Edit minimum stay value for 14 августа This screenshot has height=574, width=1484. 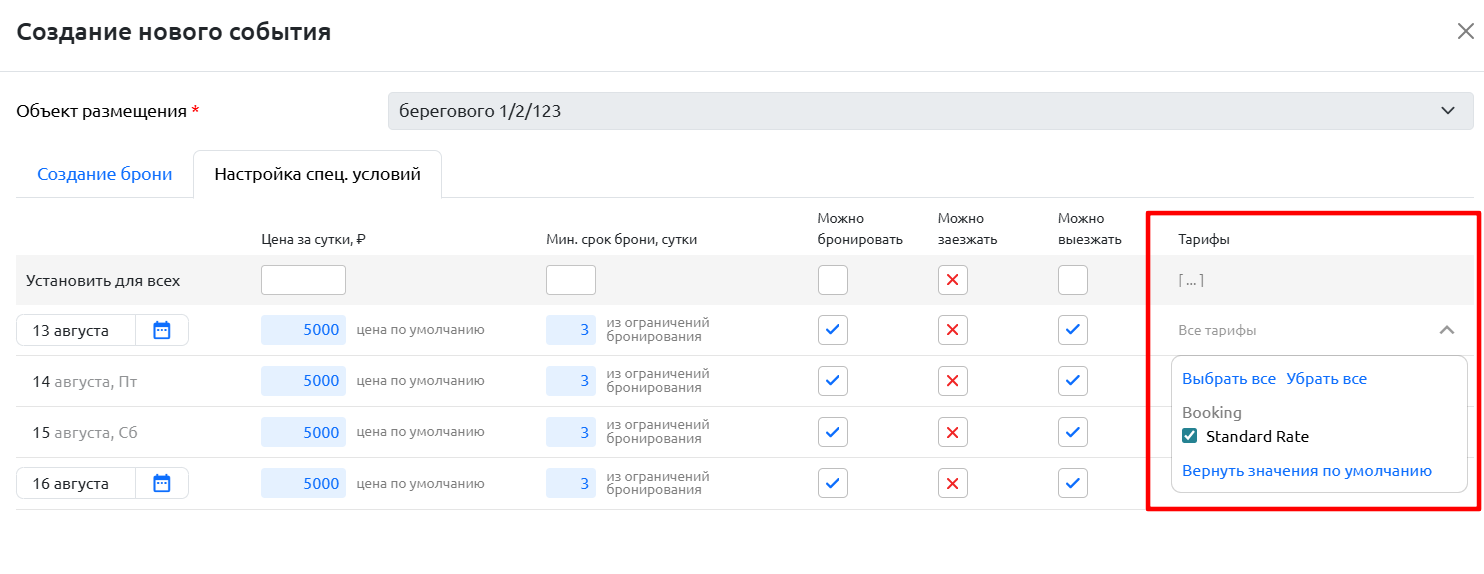click(x=571, y=381)
